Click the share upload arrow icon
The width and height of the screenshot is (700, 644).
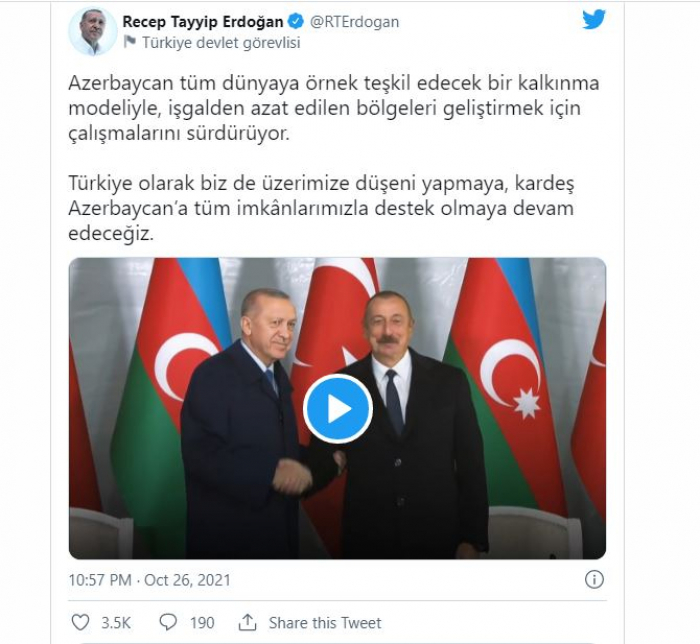(247, 622)
